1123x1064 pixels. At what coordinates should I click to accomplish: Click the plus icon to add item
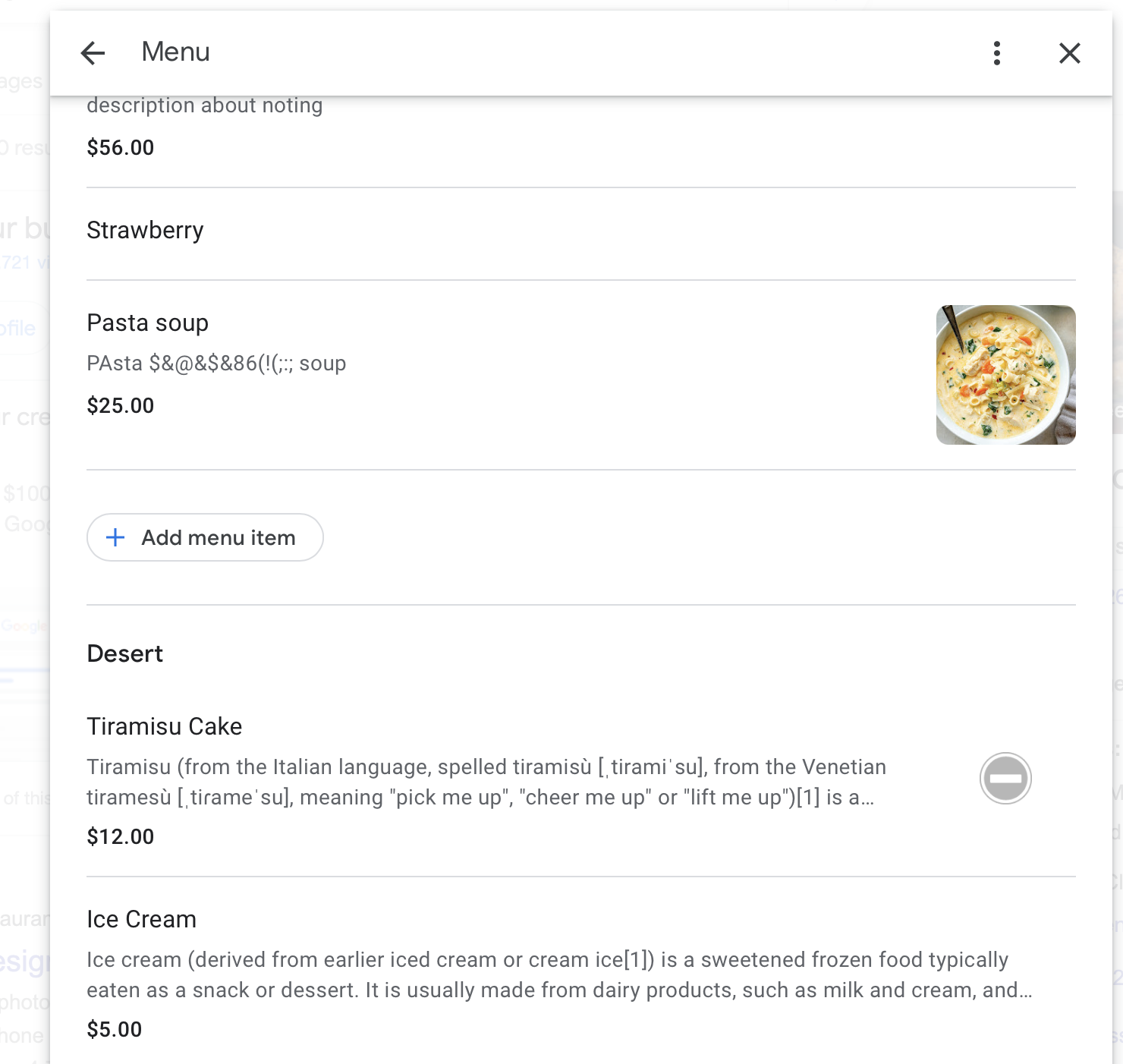pyautogui.click(x=115, y=537)
